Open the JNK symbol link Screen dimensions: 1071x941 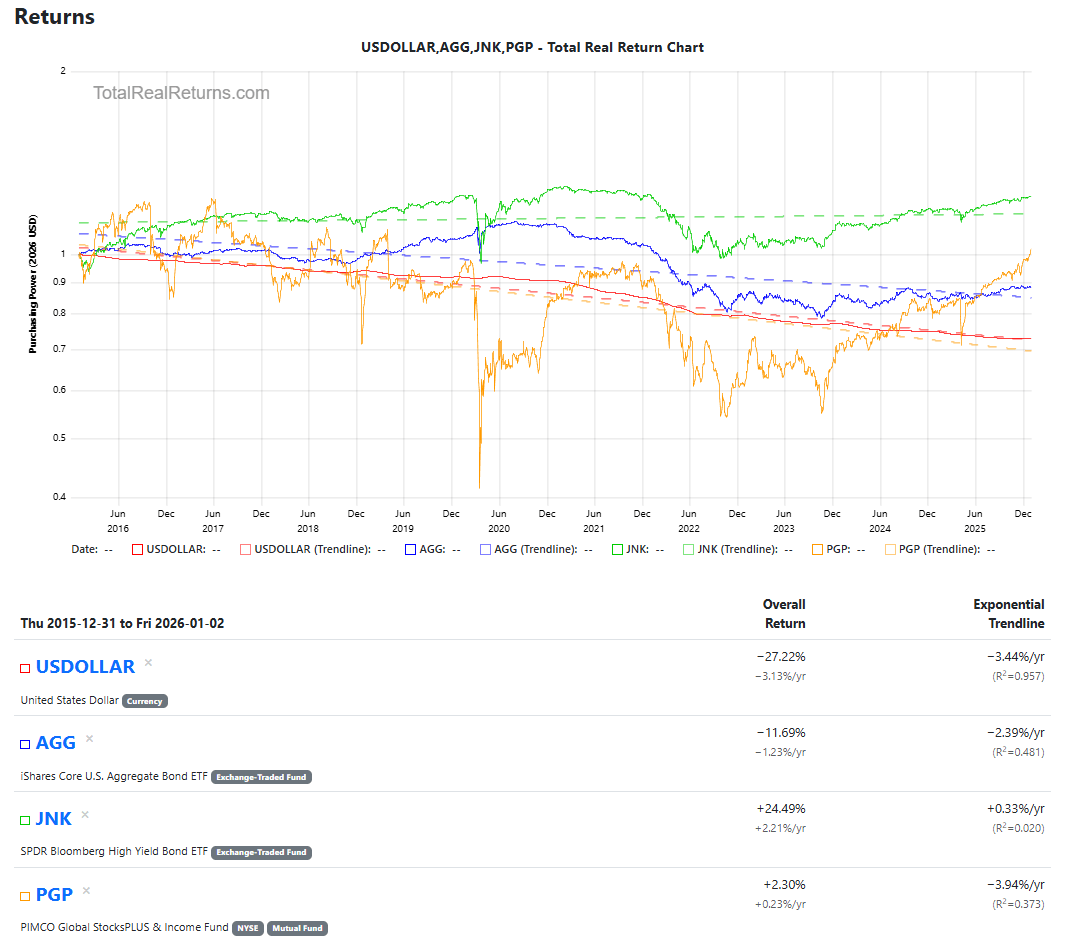click(54, 819)
